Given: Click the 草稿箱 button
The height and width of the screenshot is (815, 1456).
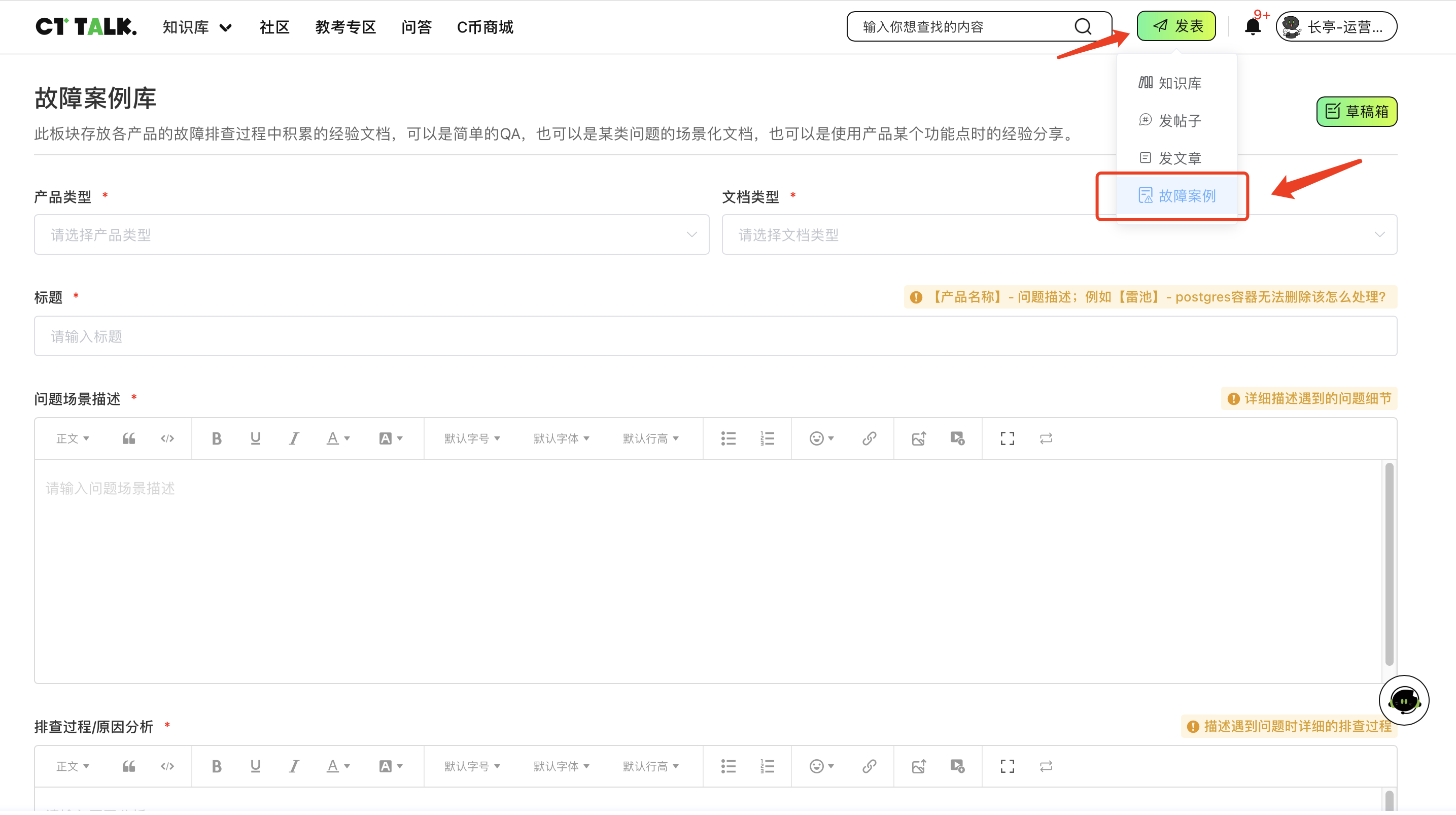Looking at the screenshot, I should click(x=1357, y=112).
